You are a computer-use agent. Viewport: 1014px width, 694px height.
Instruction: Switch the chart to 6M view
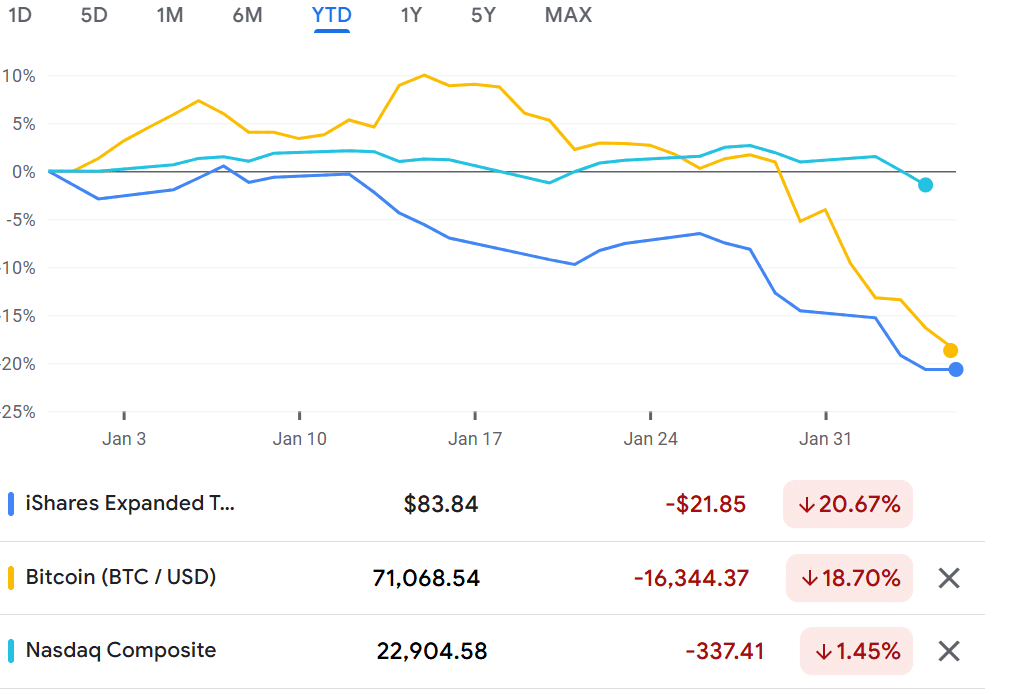click(247, 15)
